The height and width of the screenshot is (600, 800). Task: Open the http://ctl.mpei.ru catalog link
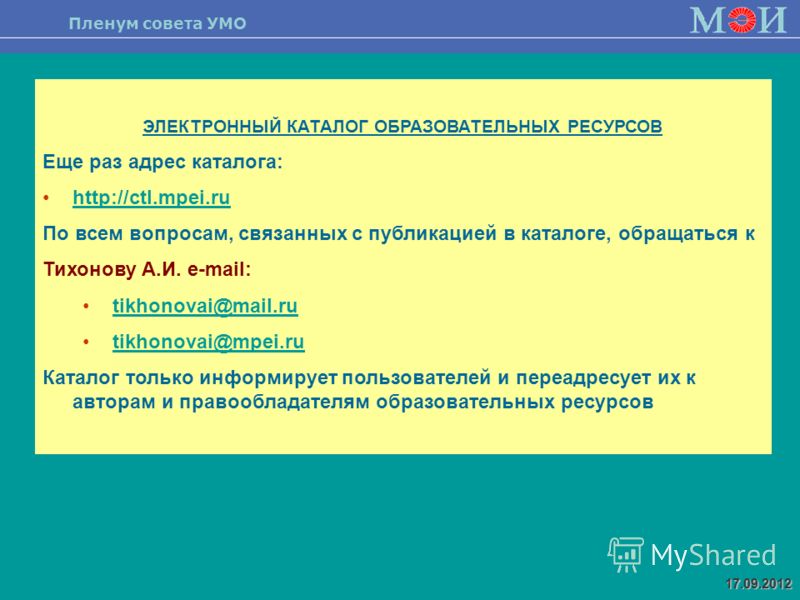pyautogui.click(x=152, y=198)
